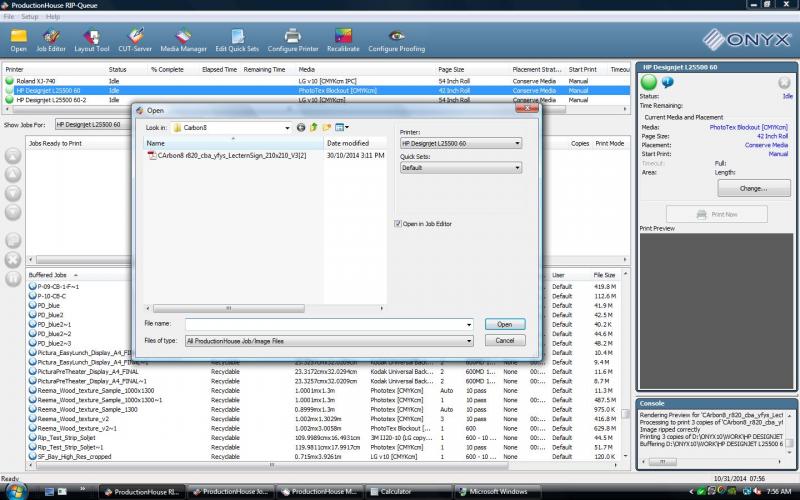Click the File name input field
The height and width of the screenshot is (500, 800).
tap(324, 324)
